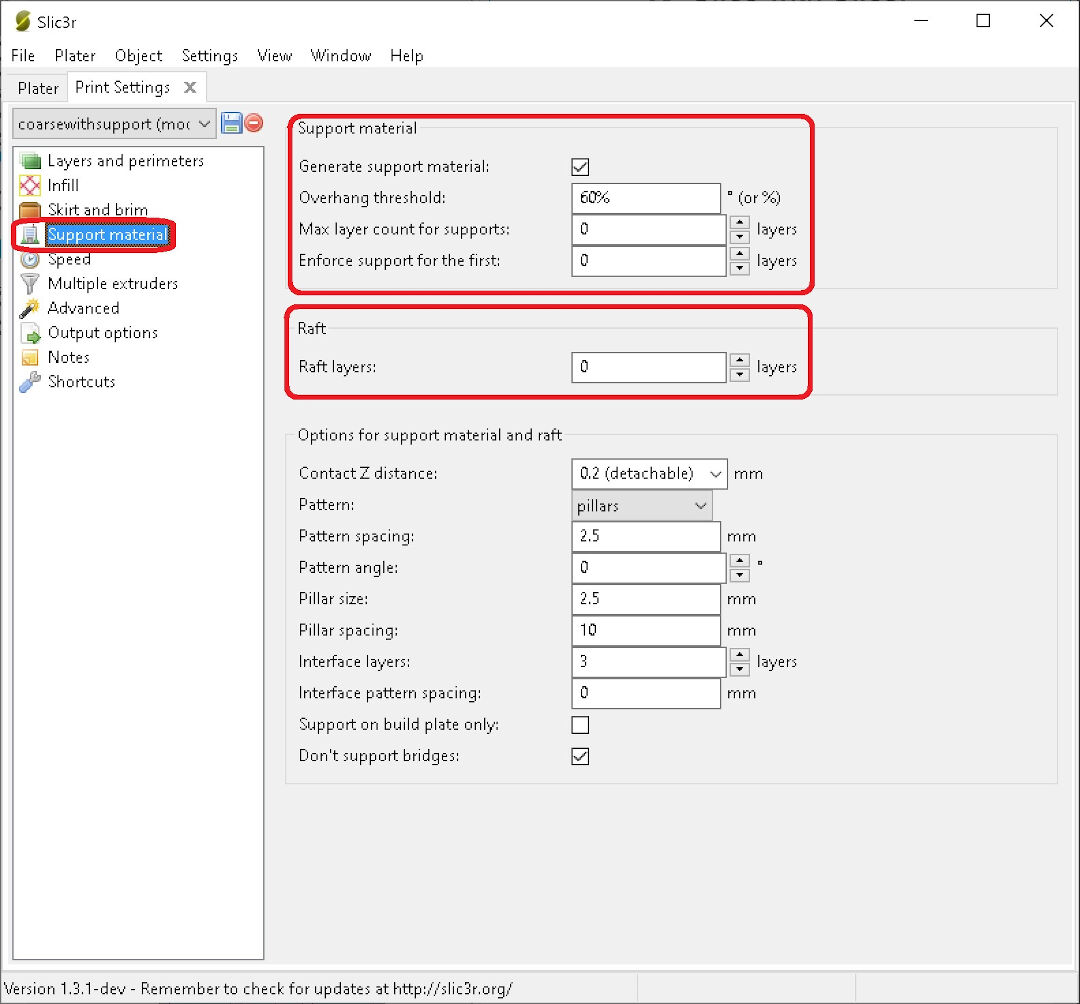Enable Support on build plate only
Image resolution: width=1080 pixels, height=1004 pixels.
click(x=580, y=725)
